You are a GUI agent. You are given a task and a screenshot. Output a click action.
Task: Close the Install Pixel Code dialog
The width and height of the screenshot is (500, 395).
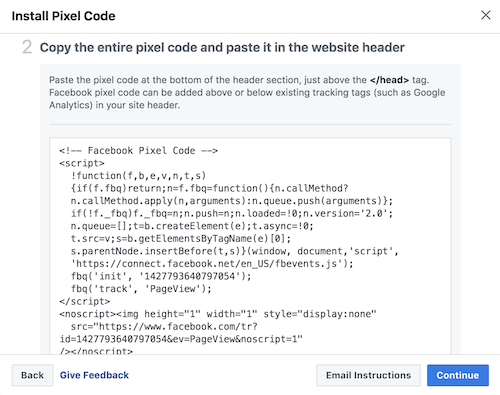(x=486, y=15)
